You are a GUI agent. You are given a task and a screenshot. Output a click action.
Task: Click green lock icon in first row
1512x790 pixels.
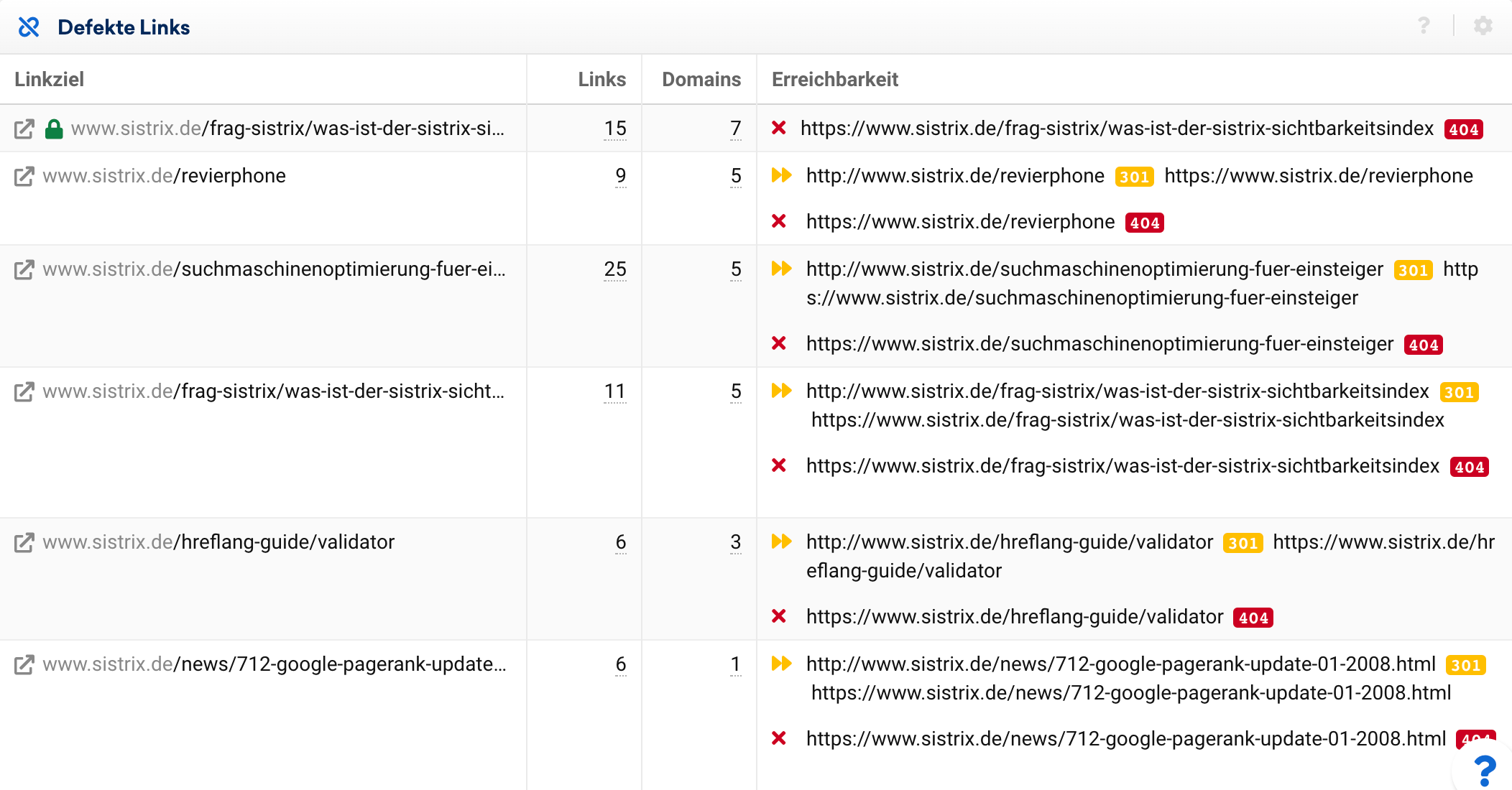[54, 129]
